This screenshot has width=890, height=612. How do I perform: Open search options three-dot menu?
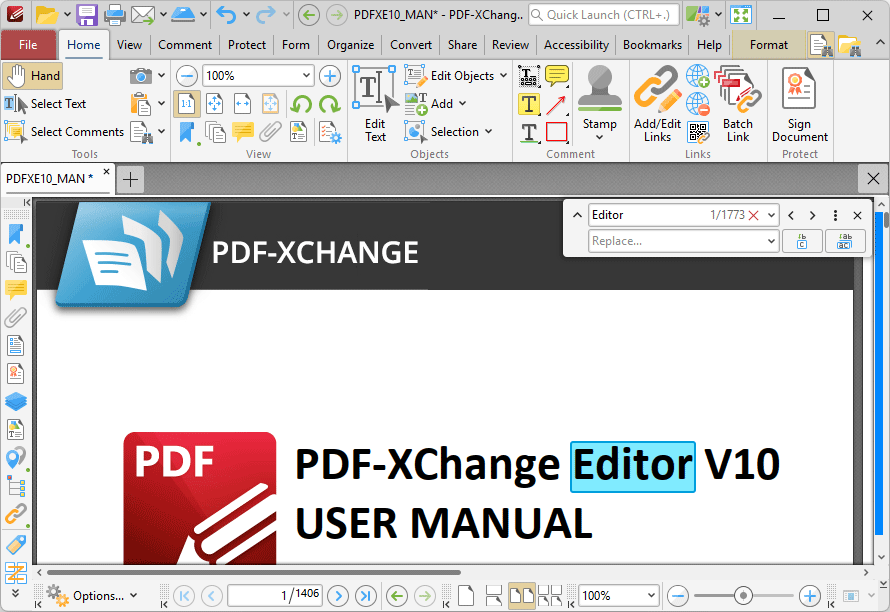(835, 215)
